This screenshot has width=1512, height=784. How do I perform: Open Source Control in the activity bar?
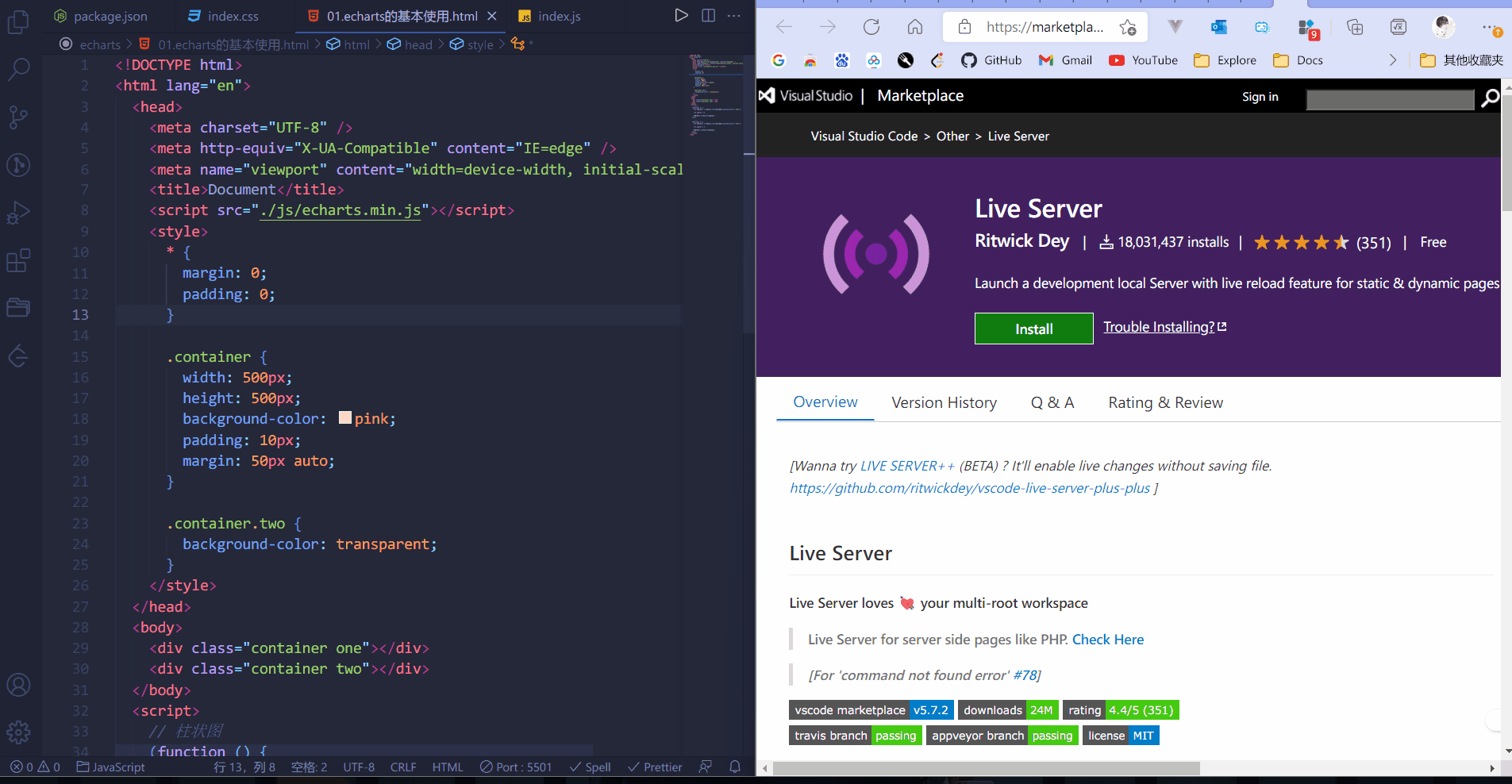[x=18, y=117]
